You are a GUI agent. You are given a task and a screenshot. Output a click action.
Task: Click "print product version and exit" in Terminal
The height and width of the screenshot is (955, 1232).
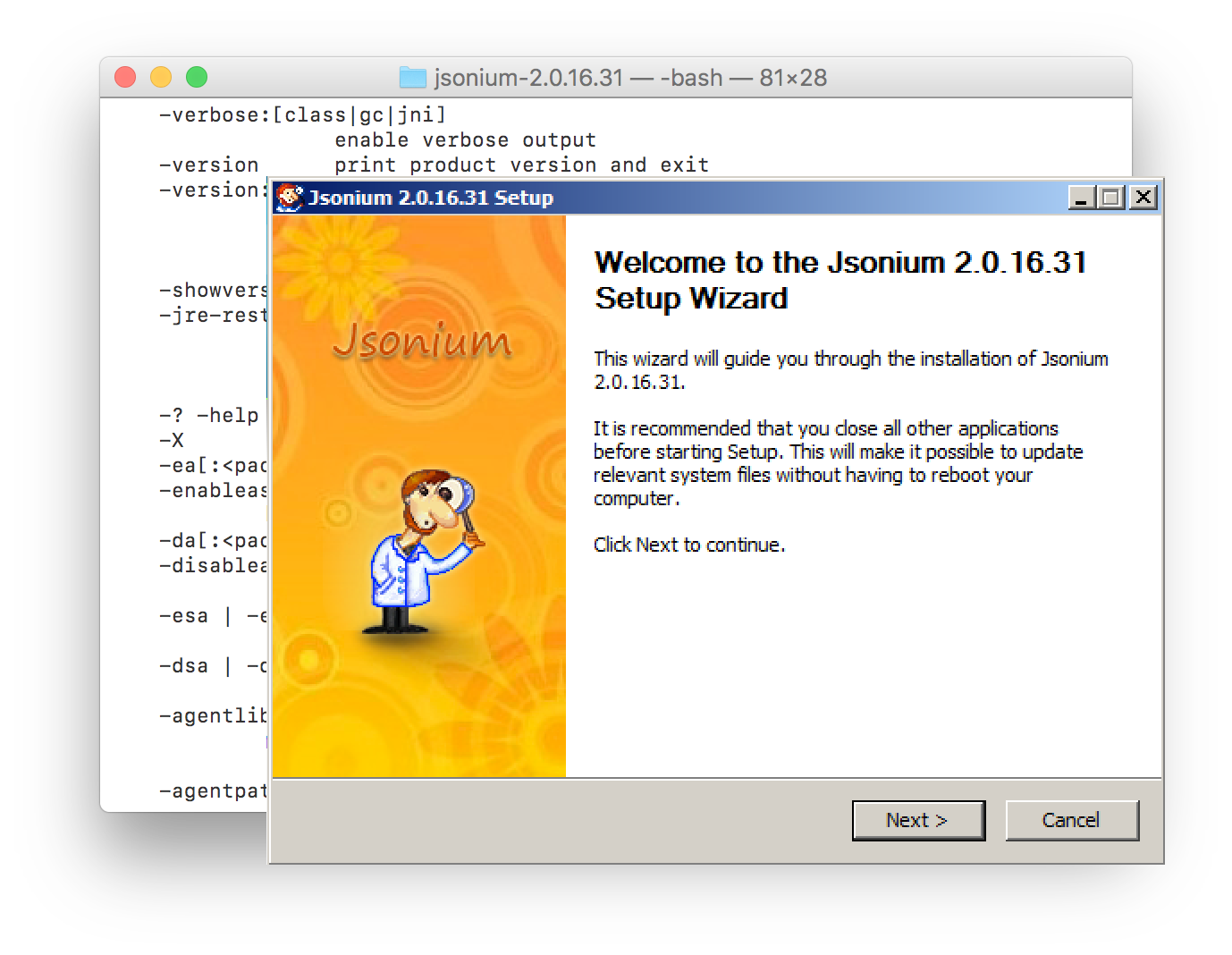pos(521,165)
